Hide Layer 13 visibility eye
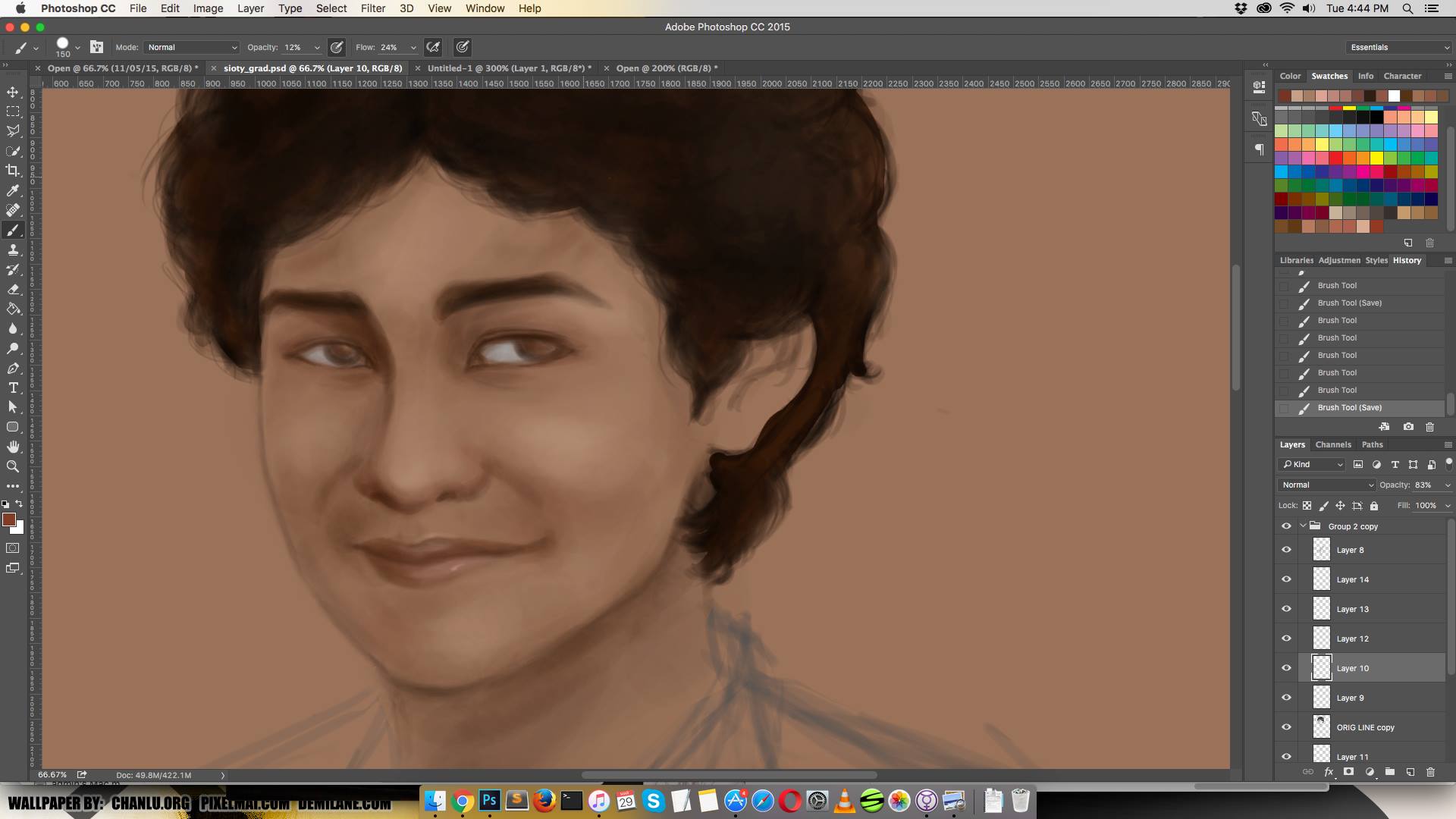 1286,609
